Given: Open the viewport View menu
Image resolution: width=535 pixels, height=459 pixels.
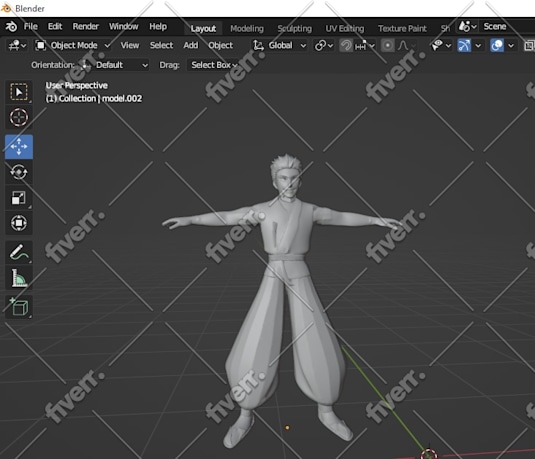Looking at the screenshot, I should [x=130, y=45].
